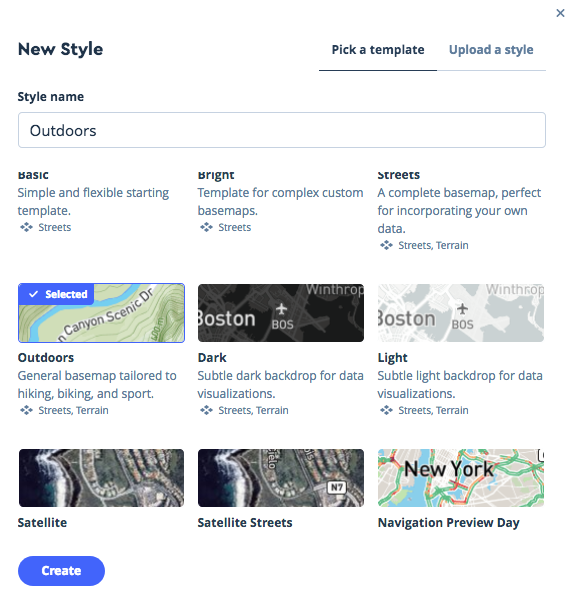
Task: Pick the Satellite template thumbnail
Action: [x=101, y=478]
